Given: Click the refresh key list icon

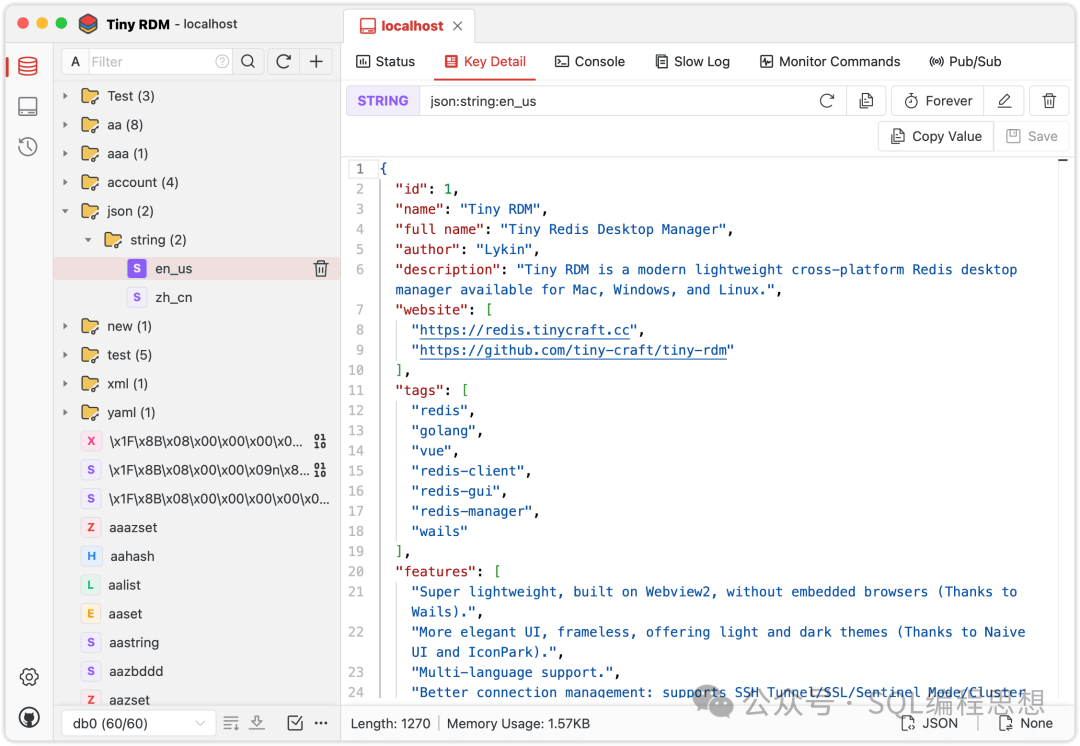Looking at the screenshot, I should (x=284, y=62).
